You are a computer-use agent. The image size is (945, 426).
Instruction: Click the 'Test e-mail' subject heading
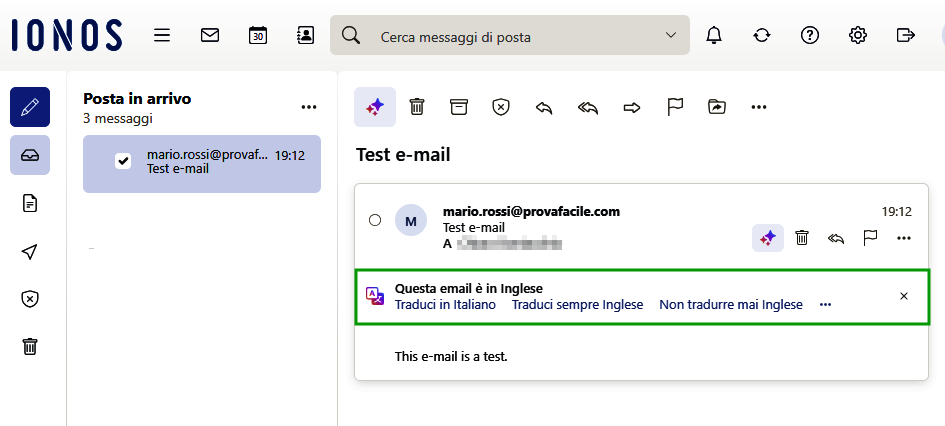click(403, 155)
